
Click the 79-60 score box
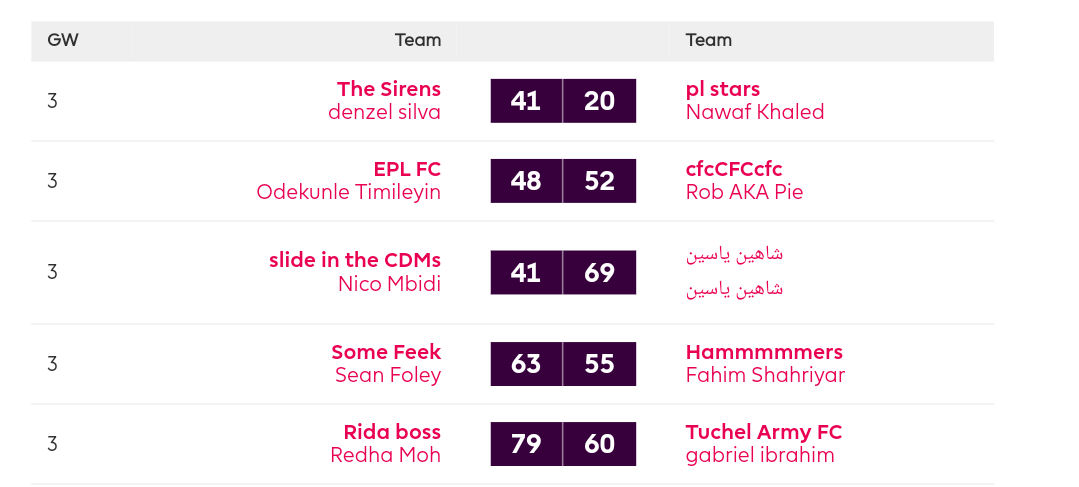(563, 444)
